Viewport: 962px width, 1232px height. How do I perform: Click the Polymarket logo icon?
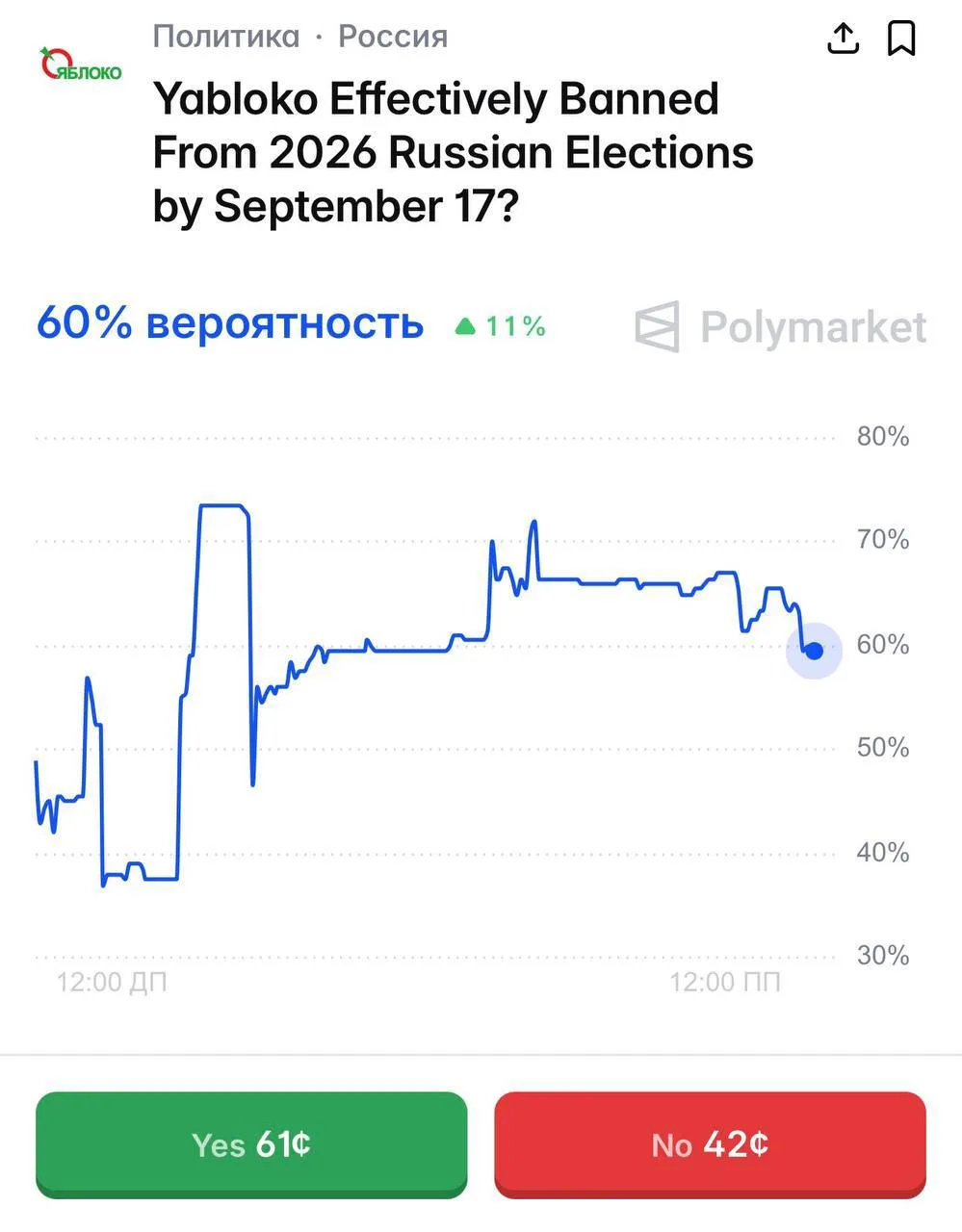pyautogui.click(x=658, y=326)
